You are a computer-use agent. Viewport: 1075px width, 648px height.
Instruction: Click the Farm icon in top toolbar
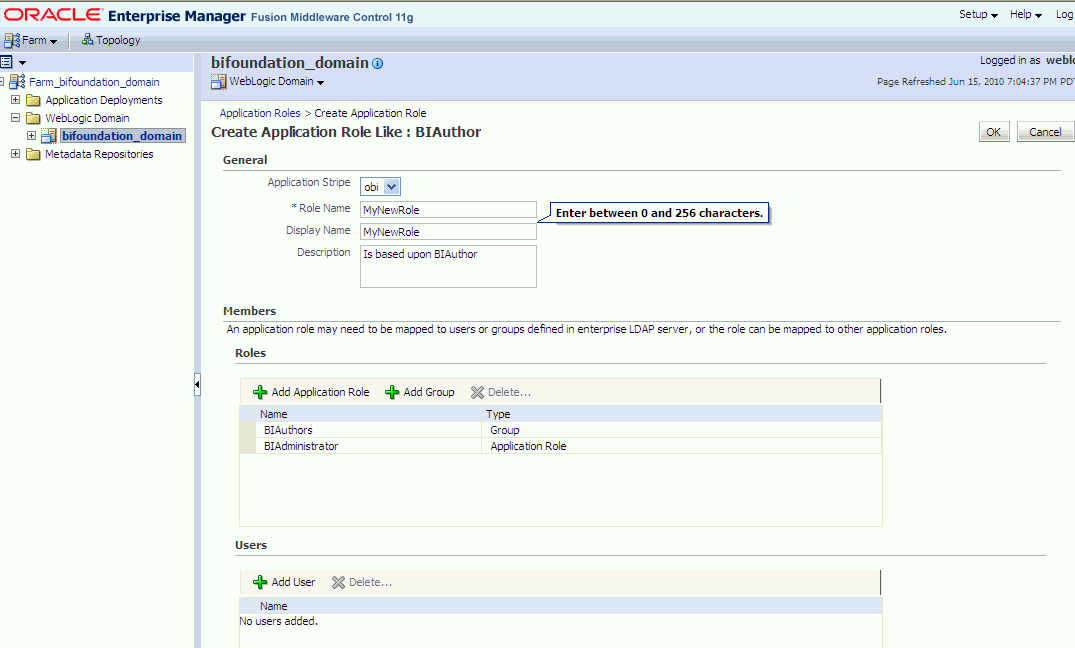click(12, 40)
